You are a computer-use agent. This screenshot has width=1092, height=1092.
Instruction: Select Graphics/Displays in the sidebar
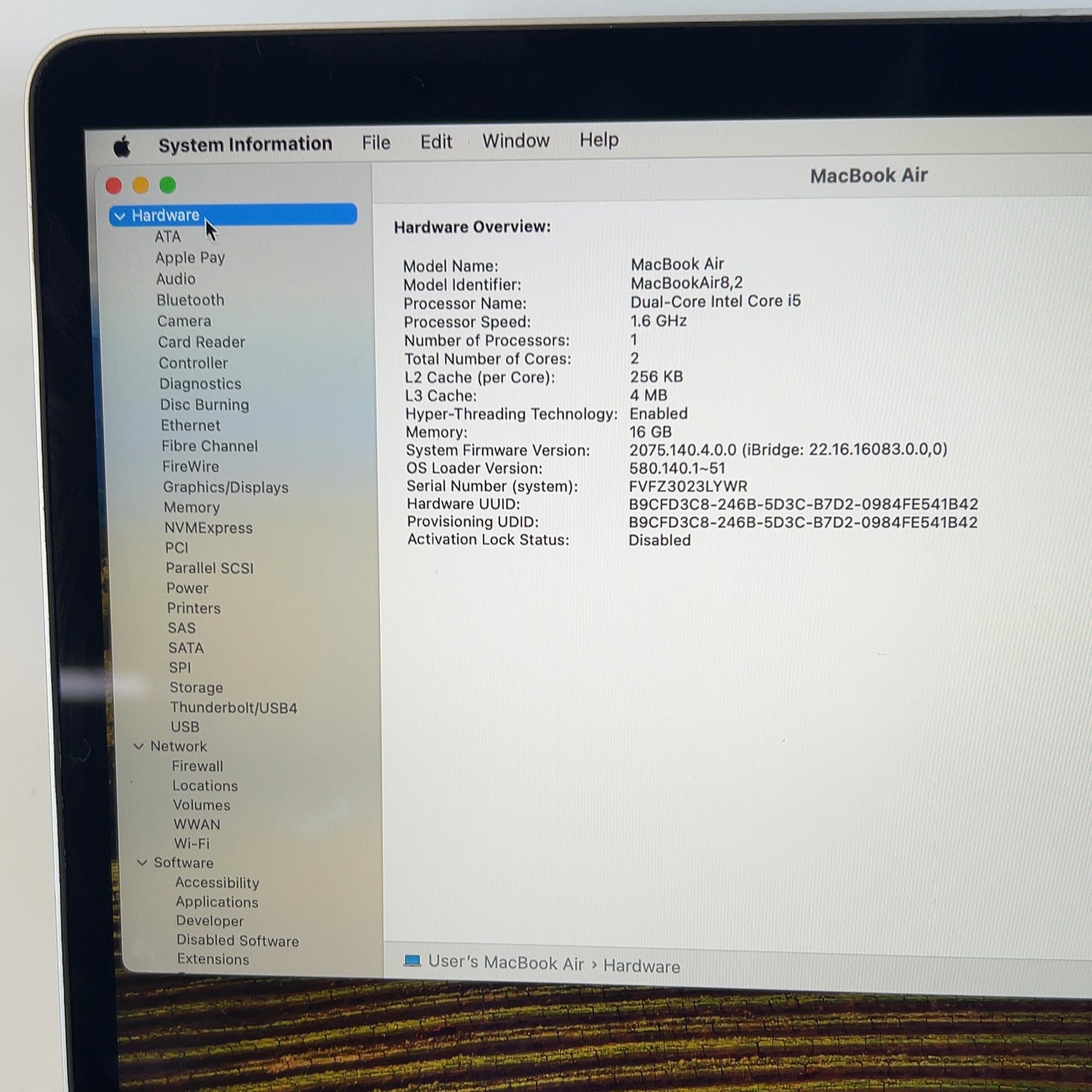pos(226,487)
